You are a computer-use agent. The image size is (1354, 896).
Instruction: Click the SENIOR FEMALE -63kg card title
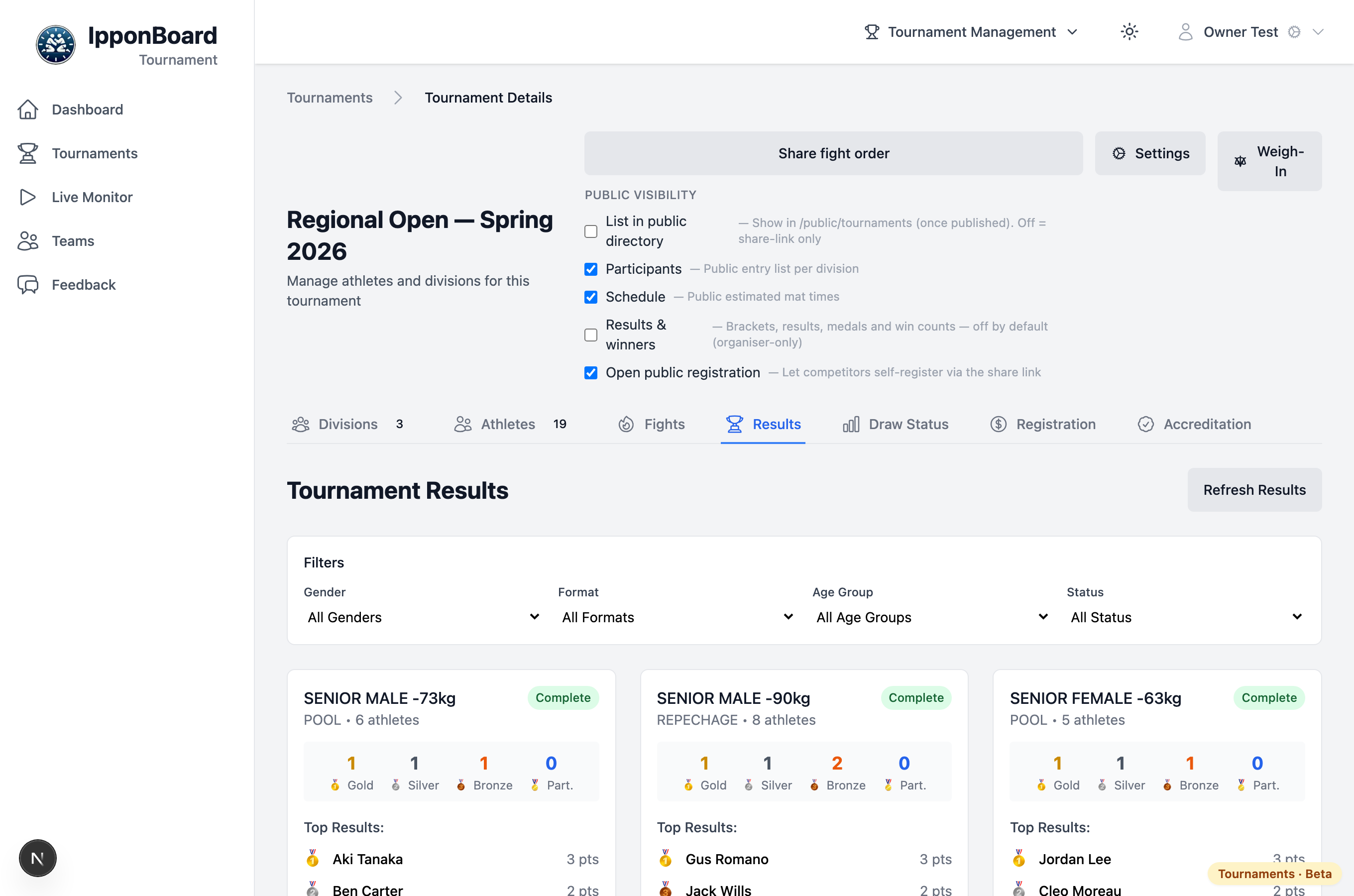pyautogui.click(x=1095, y=698)
